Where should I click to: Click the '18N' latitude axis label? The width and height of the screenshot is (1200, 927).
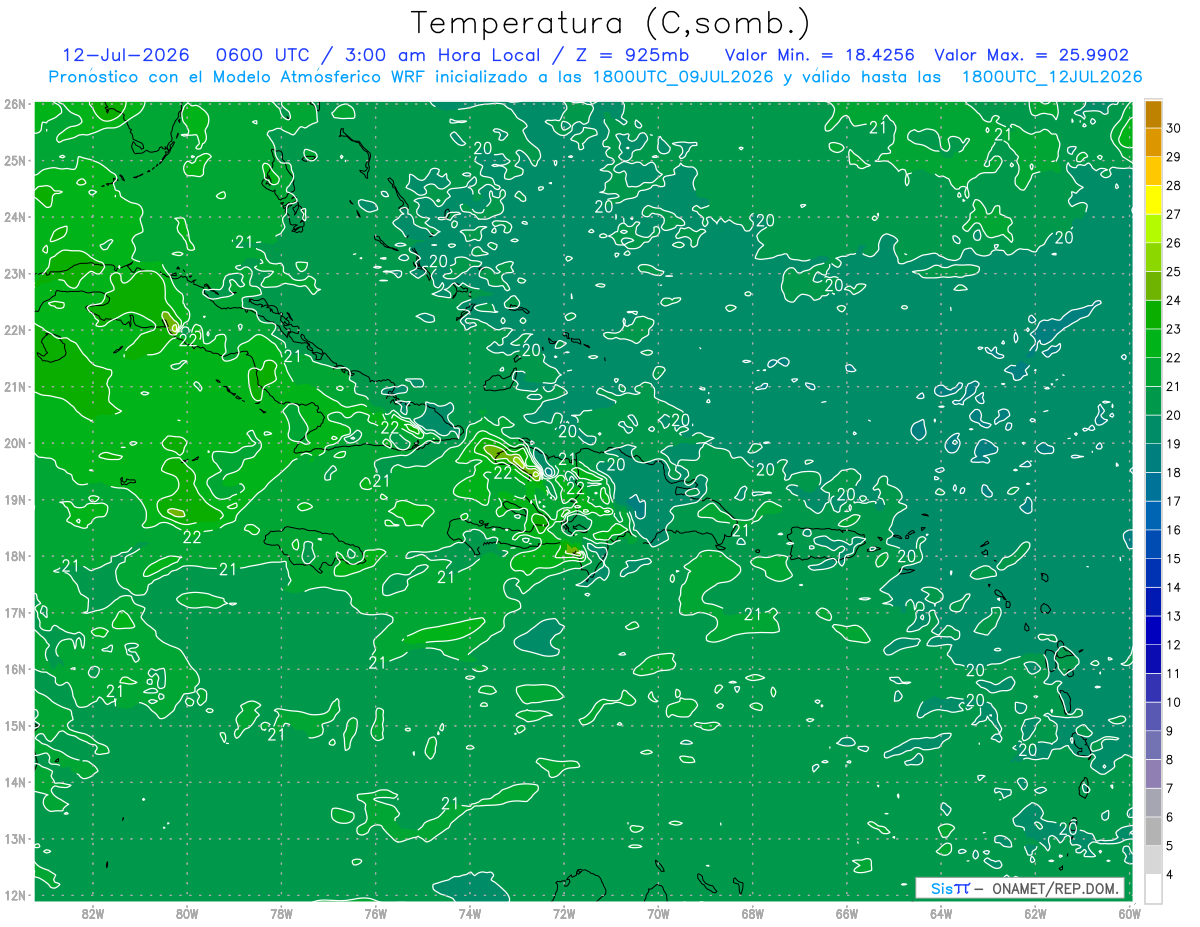click(14, 556)
